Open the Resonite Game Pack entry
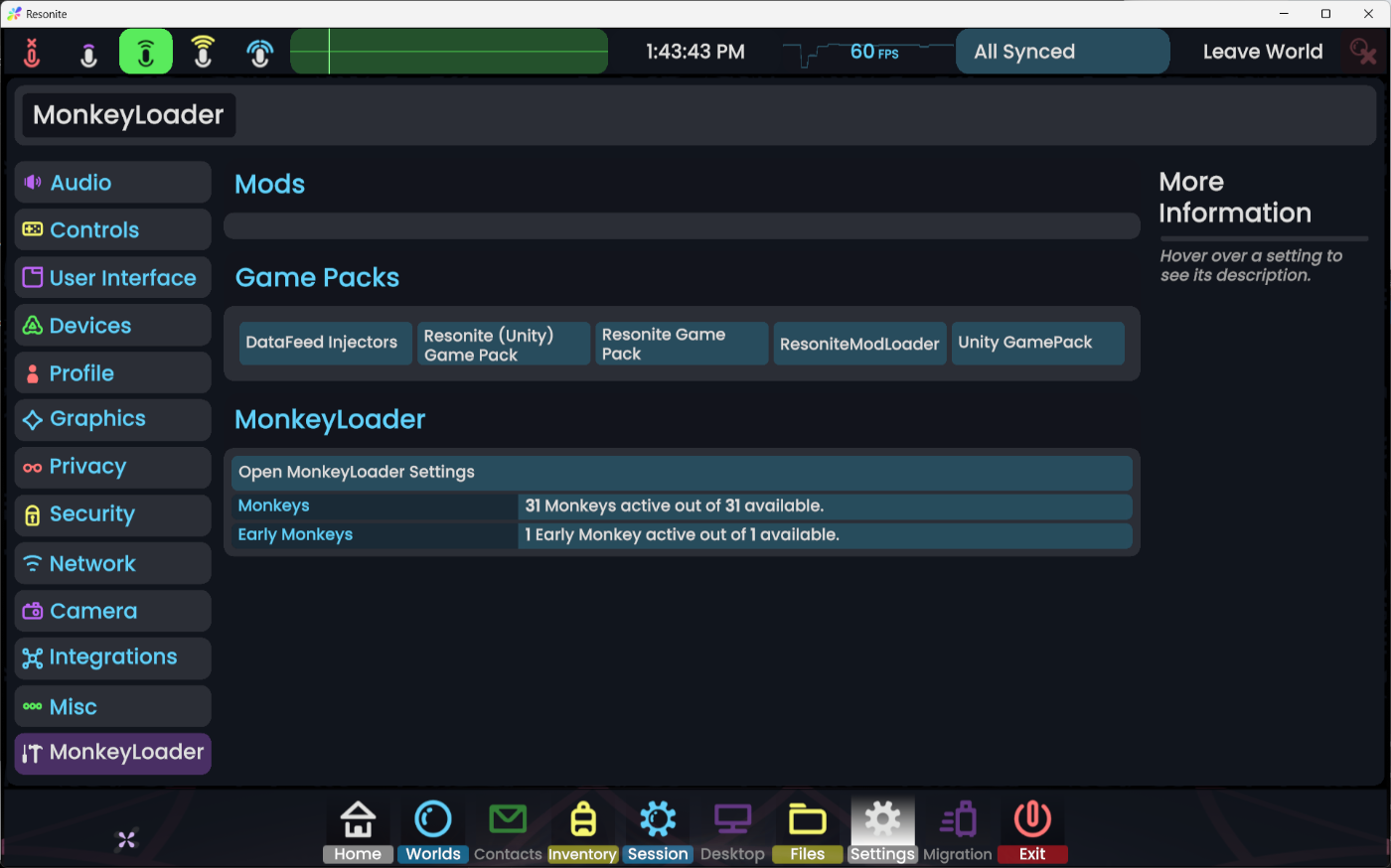Screen dimensions: 1391x868 click(682, 344)
